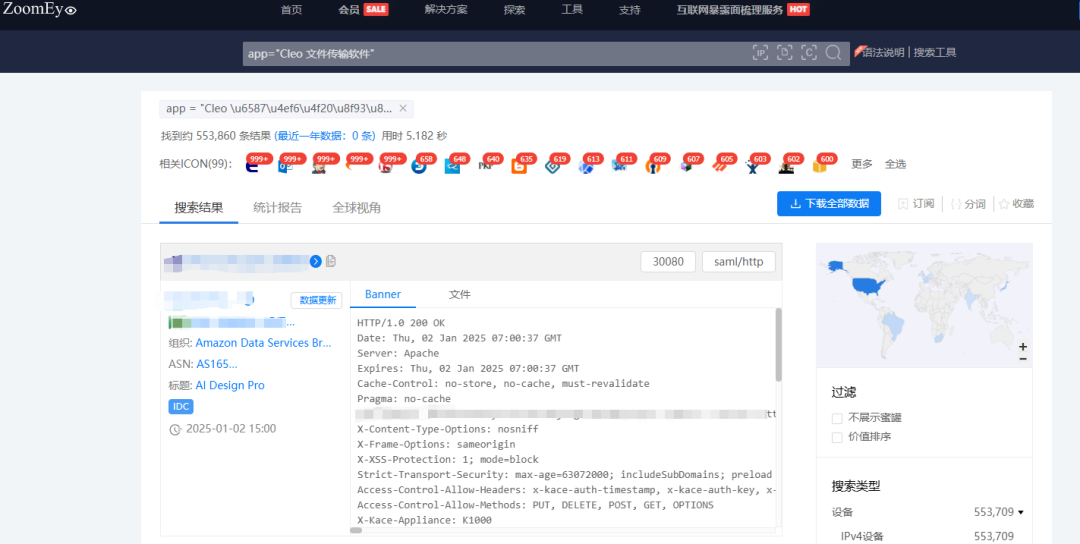Click port 30080 tag
The height and width of the screenshot is (544, 1080).
click(x=667, y=262)
